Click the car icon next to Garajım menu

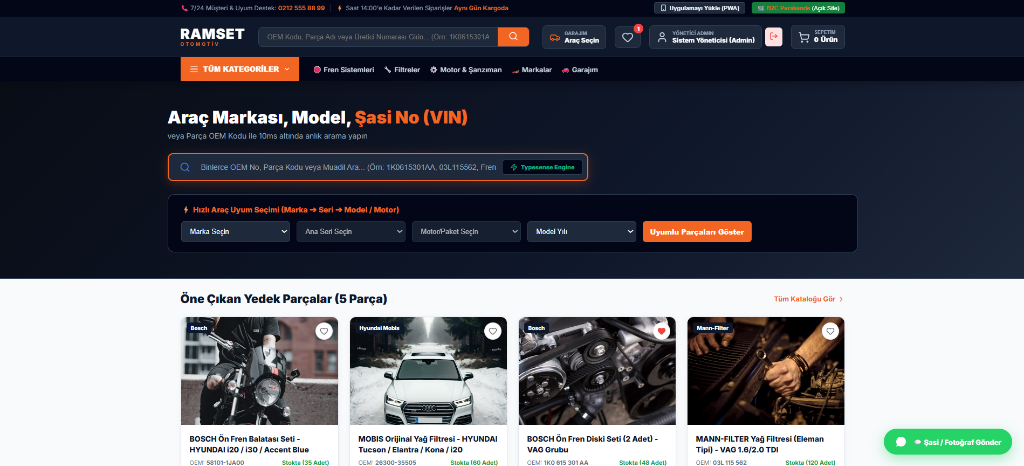566,69
